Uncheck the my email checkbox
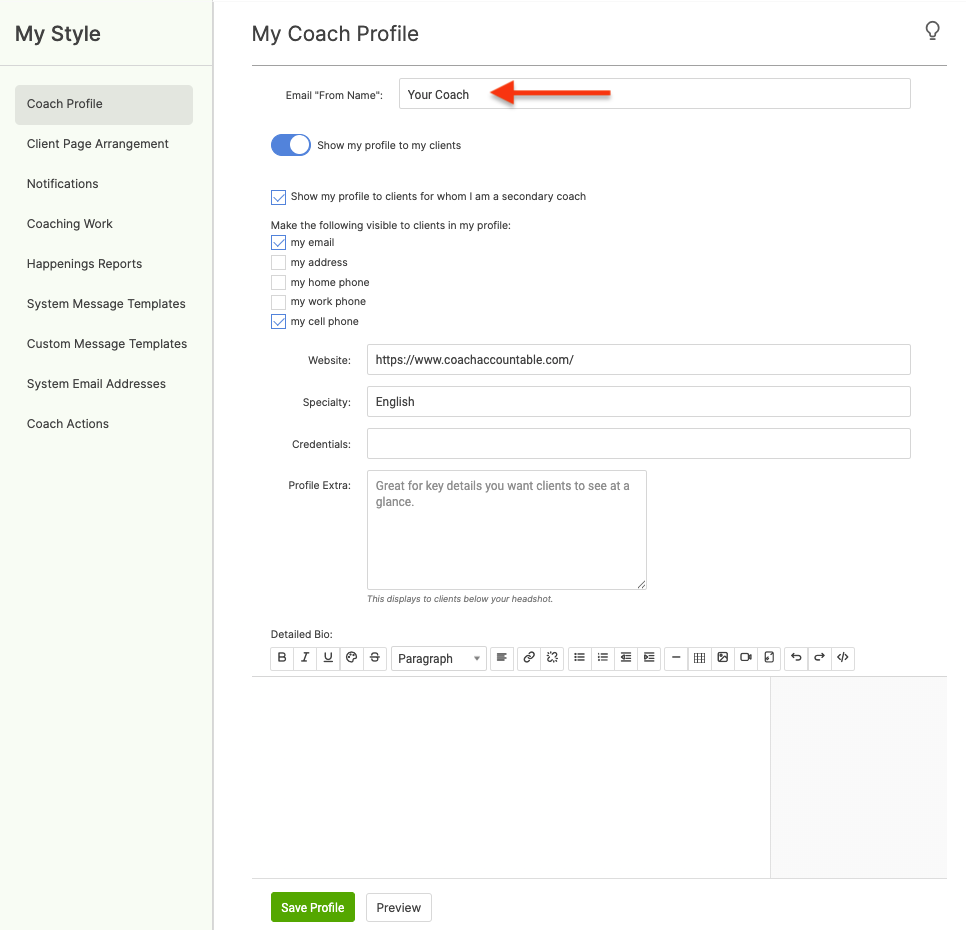The height and width of the screenshot is (930, 966). (279, 243)
